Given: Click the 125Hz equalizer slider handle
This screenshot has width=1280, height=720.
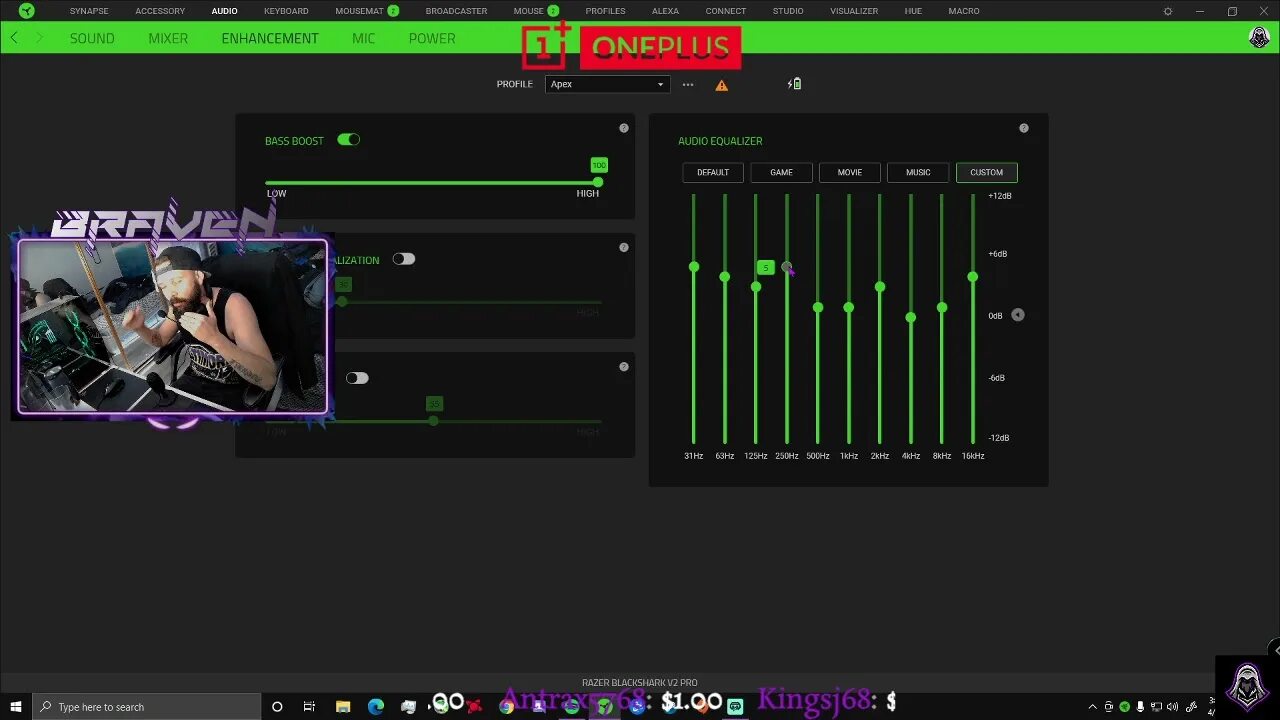Looking at the screenshot, I should pyautogui.click(x=756, y=287).
